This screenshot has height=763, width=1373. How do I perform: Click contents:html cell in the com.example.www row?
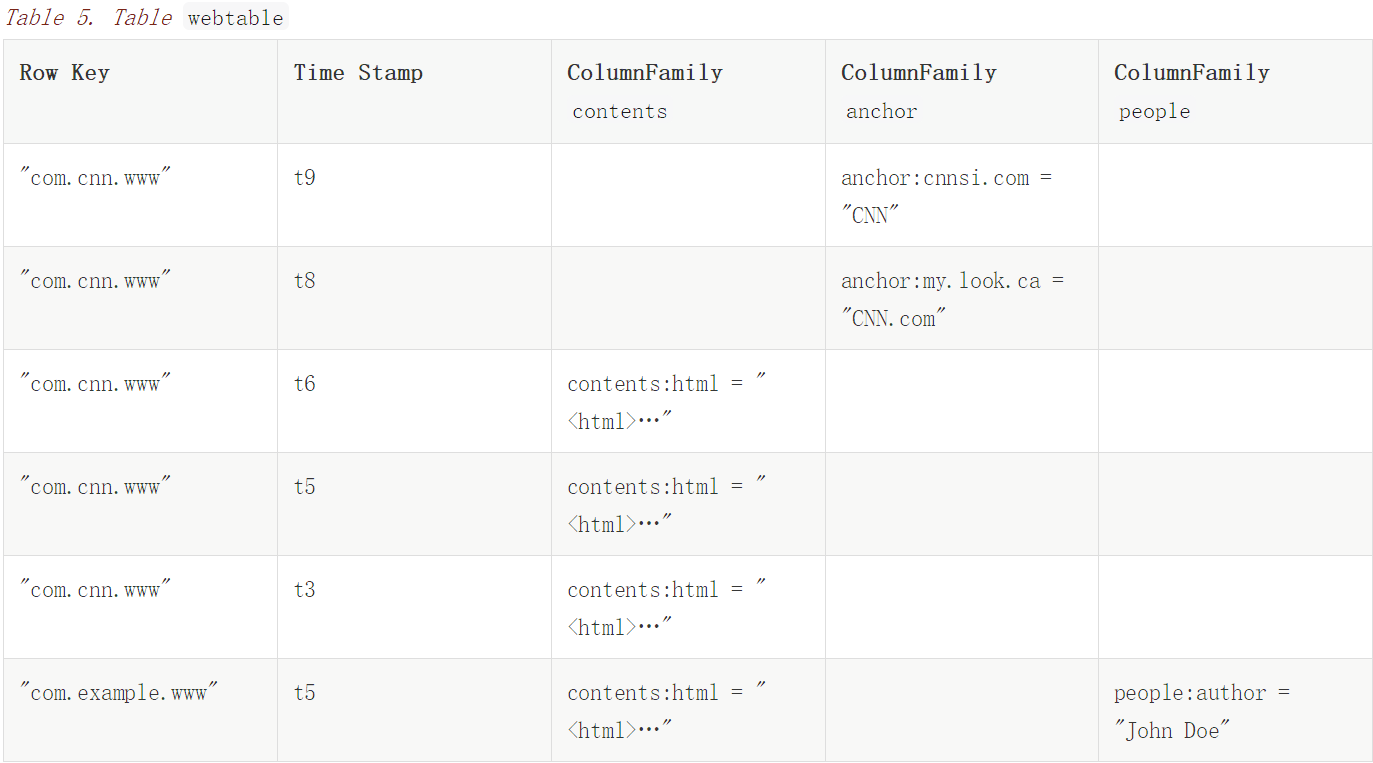666,711
